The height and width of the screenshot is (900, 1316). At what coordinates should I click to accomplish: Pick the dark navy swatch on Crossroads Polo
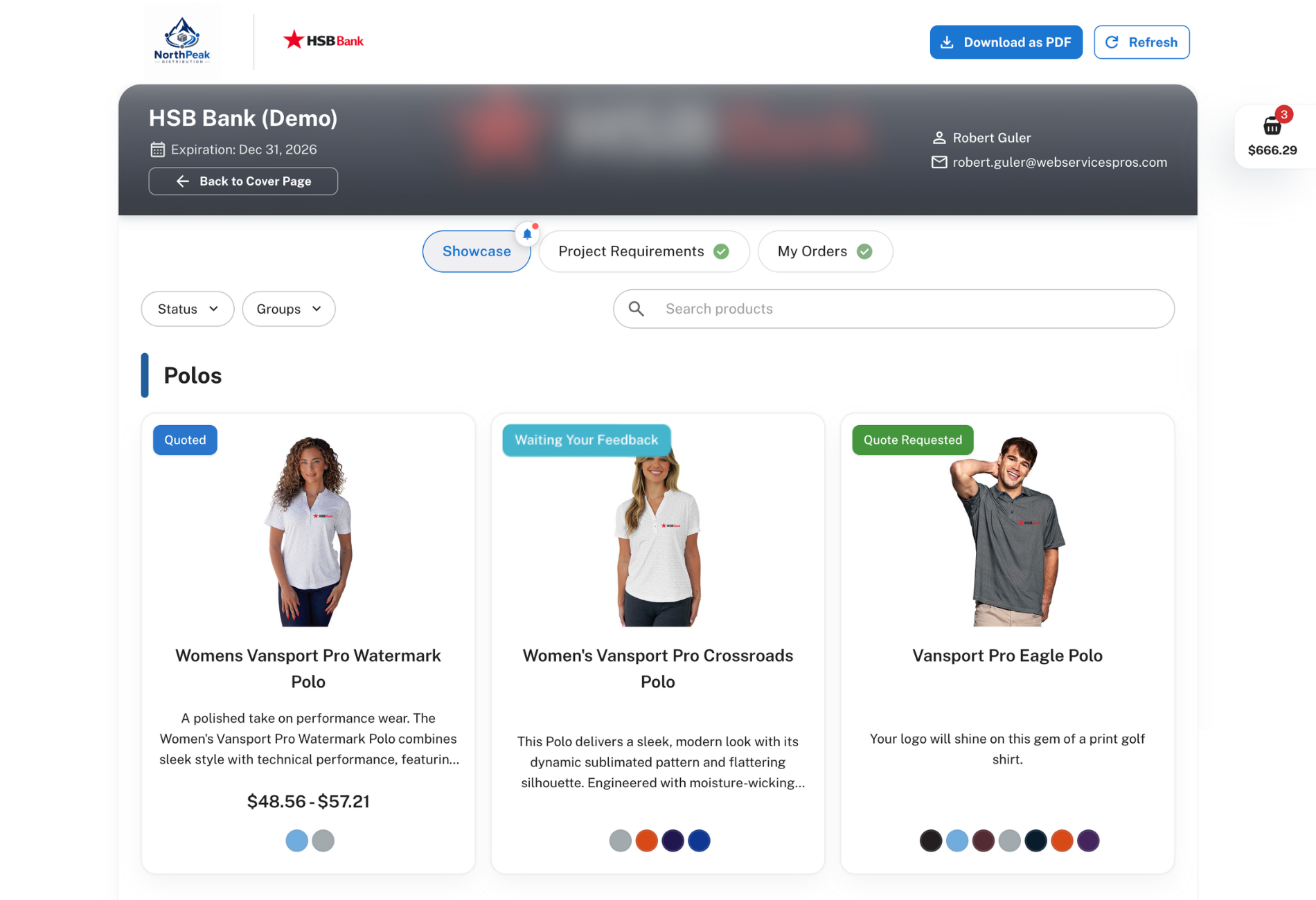[673, 840]
